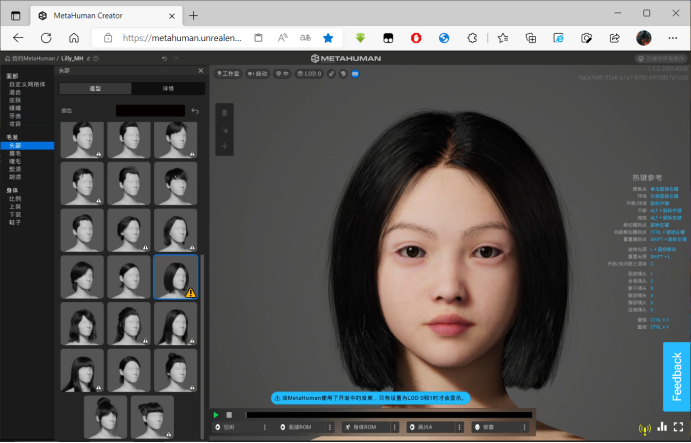Image resolution: width=691 pixels, height=443 pixels.
Task: Open the bar chart statistics icon
Action: point(662,426)
